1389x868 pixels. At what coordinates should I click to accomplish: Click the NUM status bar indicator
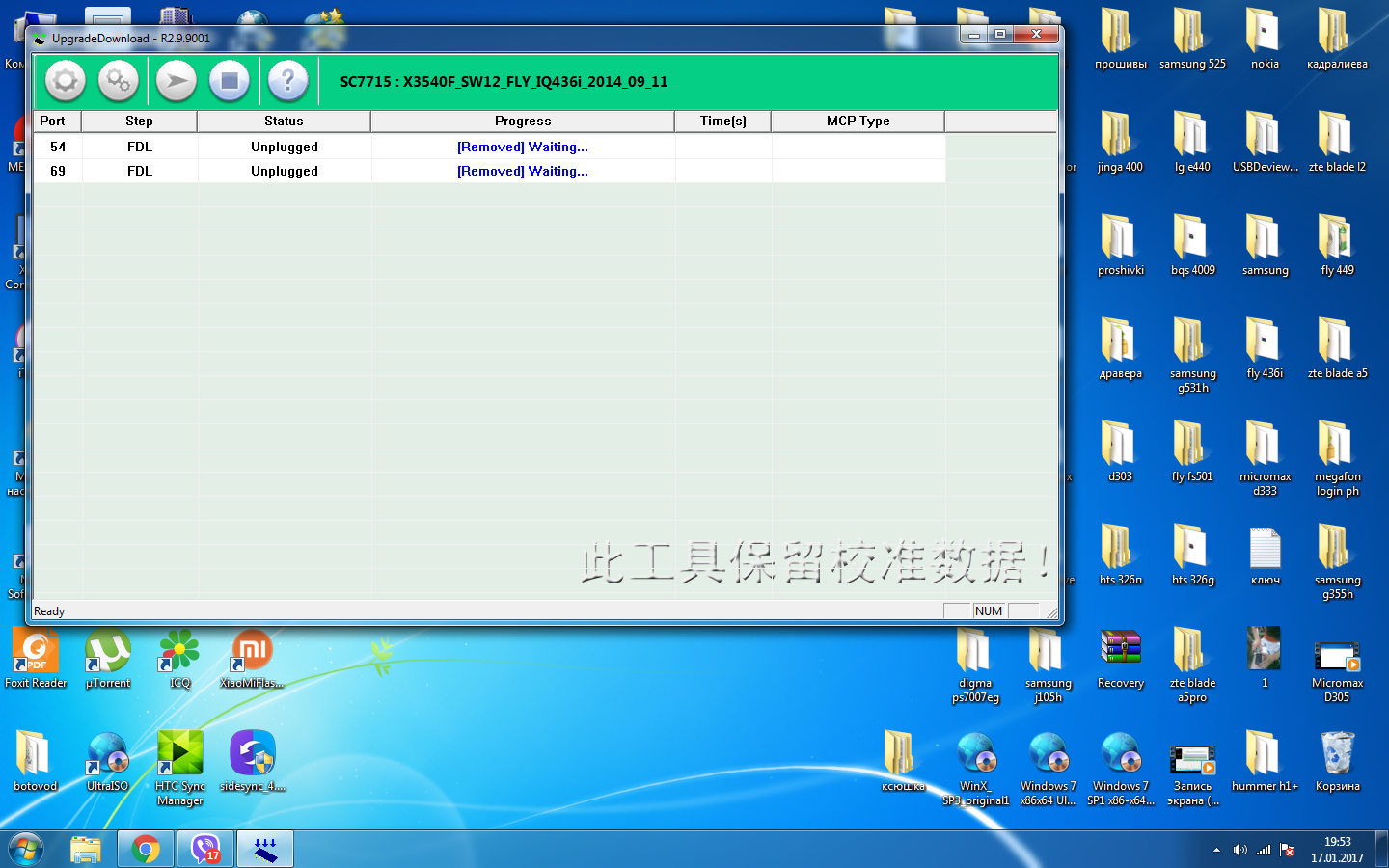[989, 610]
